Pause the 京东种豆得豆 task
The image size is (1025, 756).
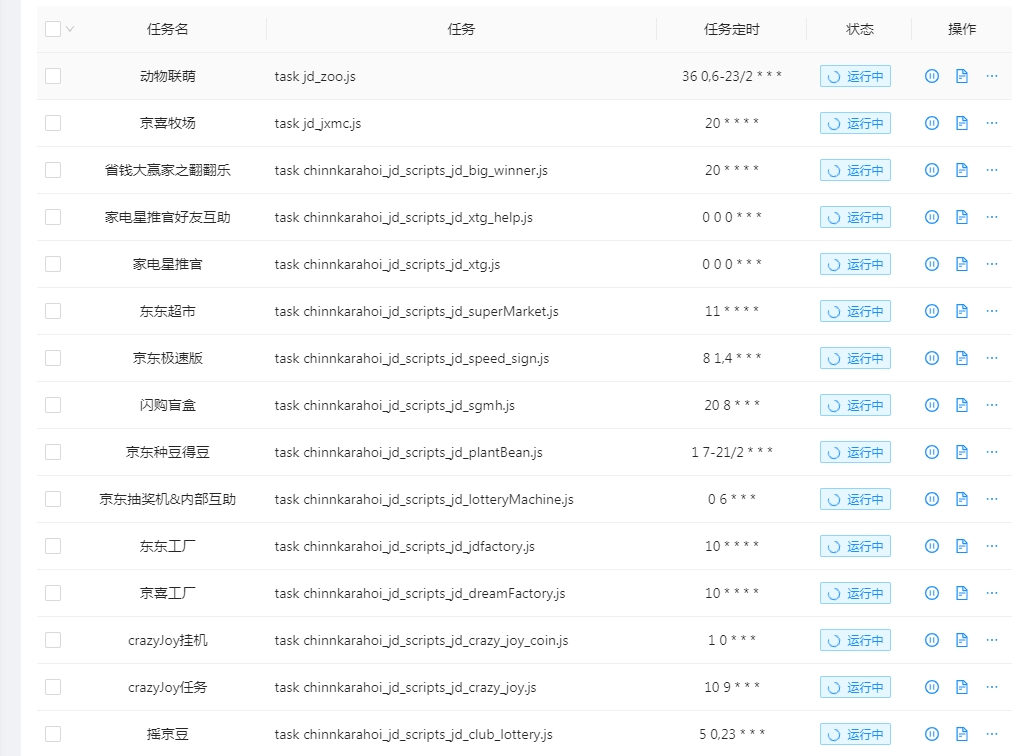point(931,452)
